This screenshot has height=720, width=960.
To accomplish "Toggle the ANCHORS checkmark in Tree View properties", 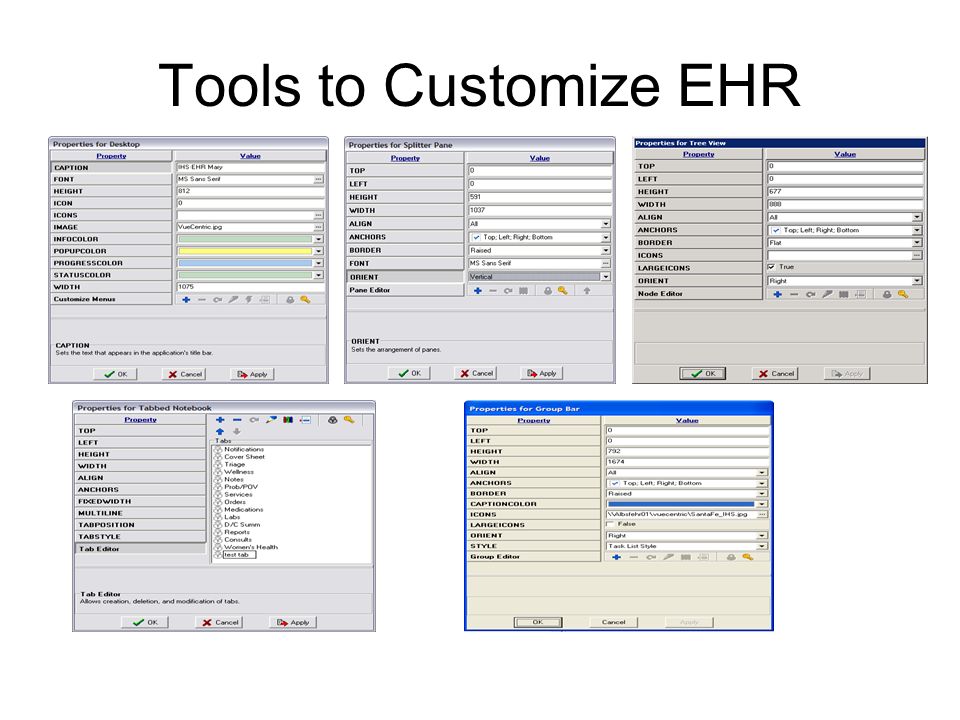I will pos(776,231).
